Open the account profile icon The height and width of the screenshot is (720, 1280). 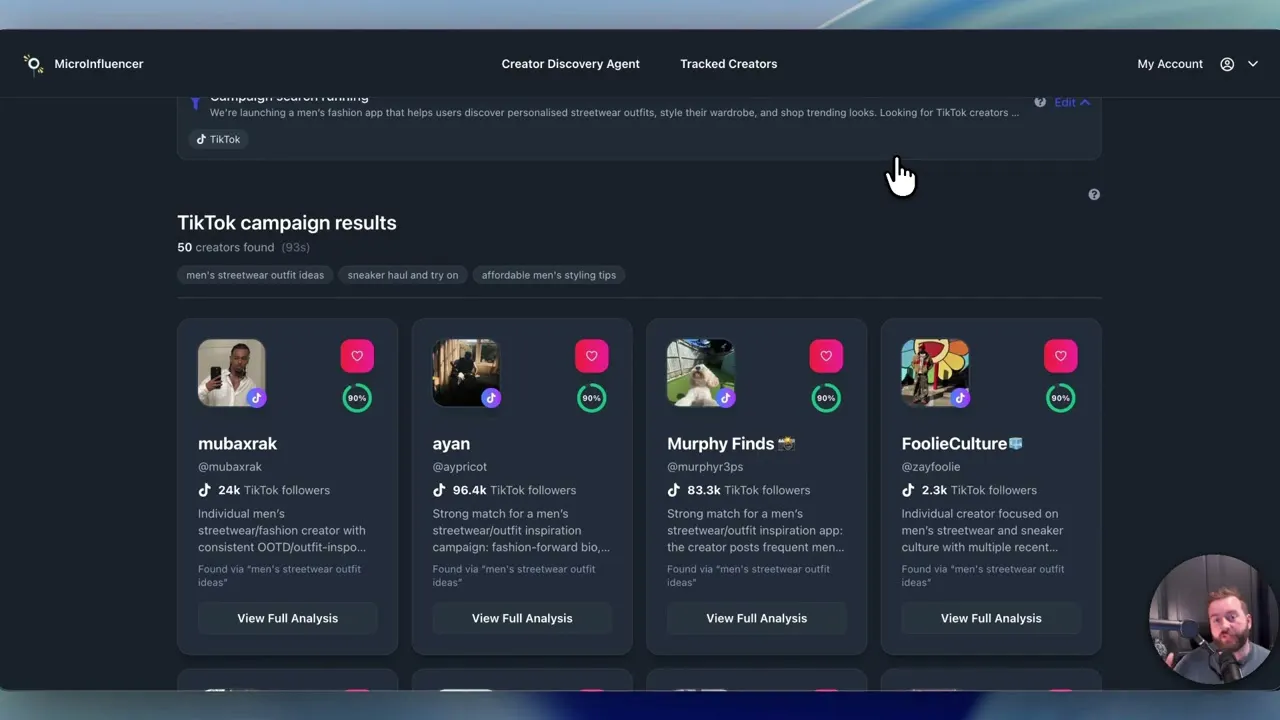[1227, 64]
